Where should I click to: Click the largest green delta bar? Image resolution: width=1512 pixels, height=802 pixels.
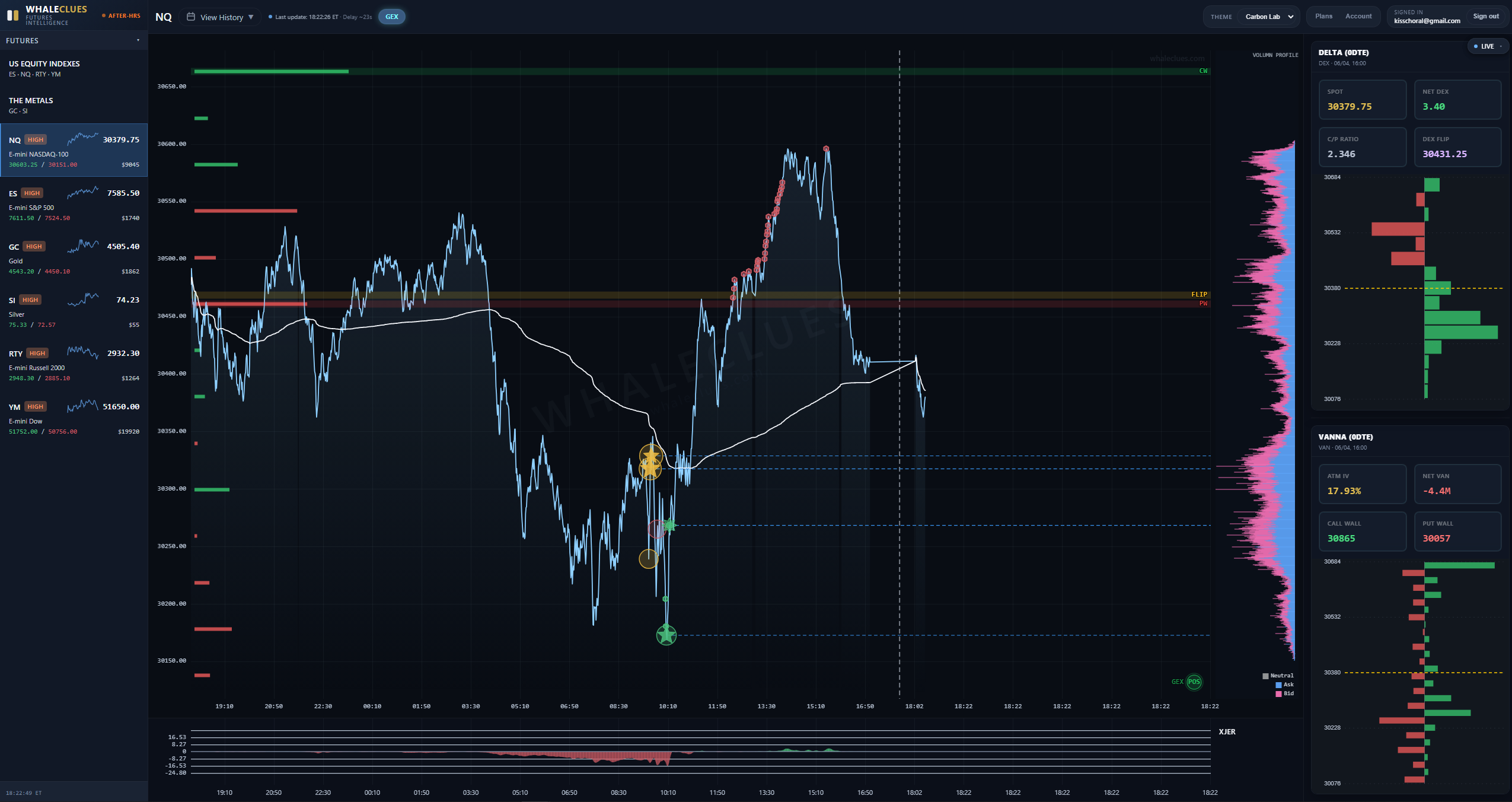(x=1461, y=332)
